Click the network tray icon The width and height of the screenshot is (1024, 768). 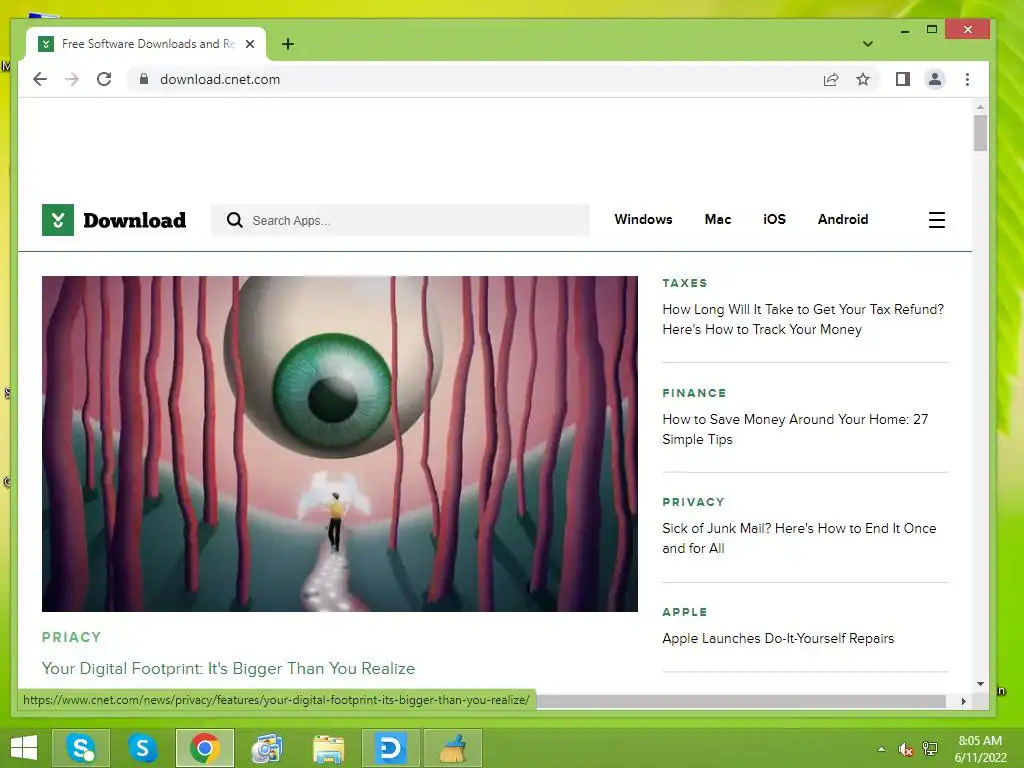930,749
